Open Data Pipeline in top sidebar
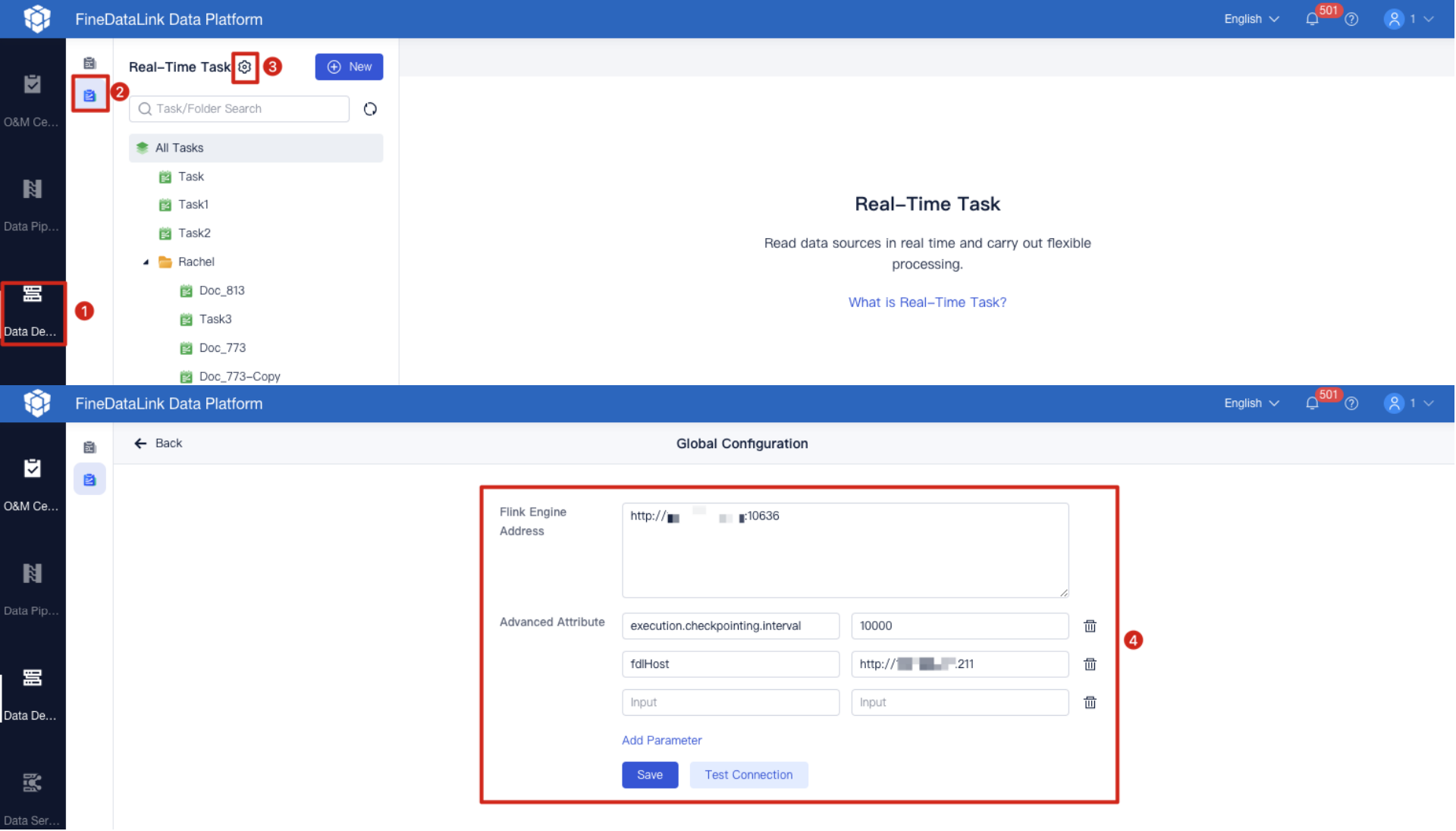Viewport: 1456px width, 831px height. [32, 204]
